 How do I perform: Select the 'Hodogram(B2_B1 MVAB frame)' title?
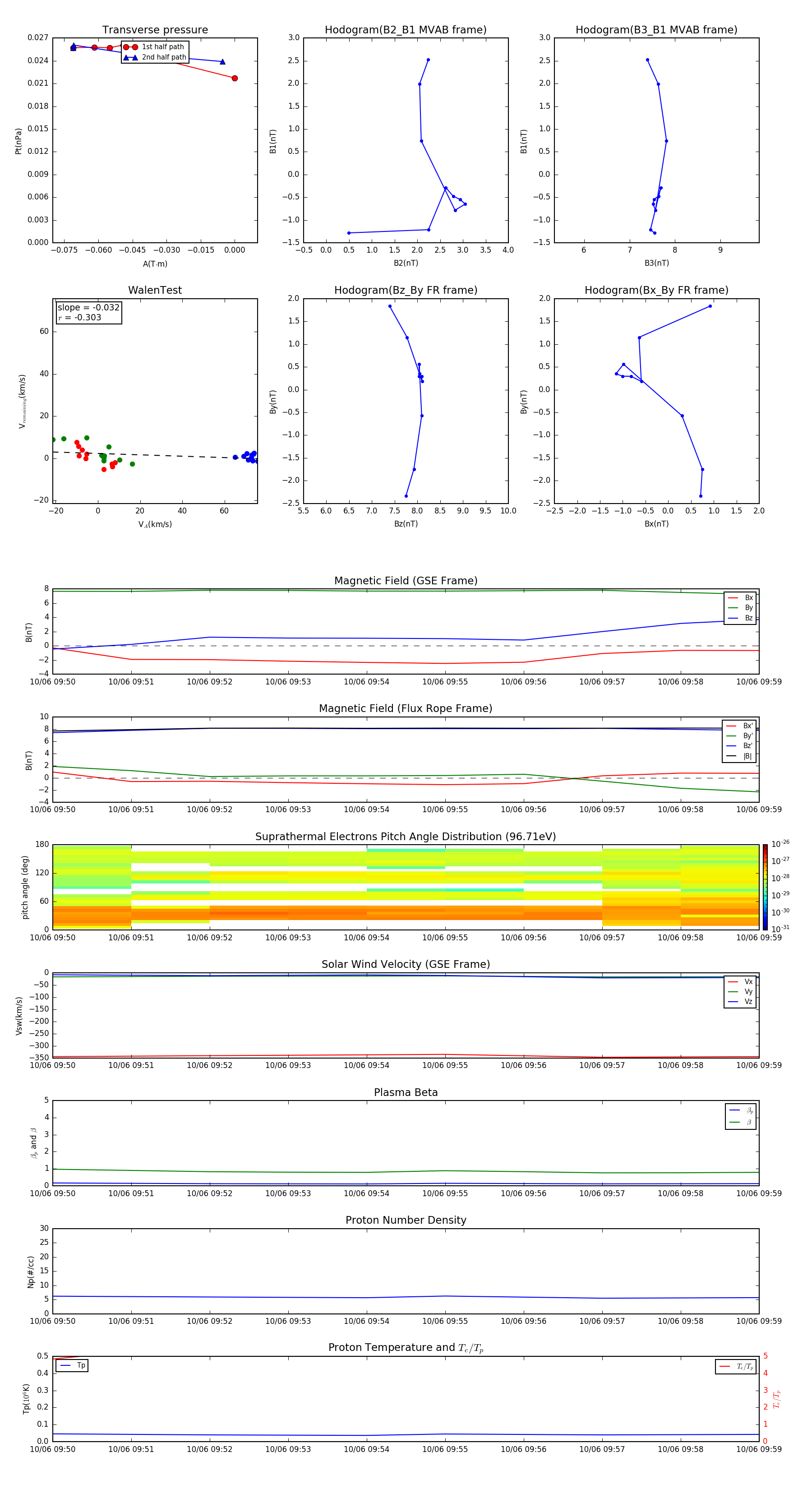(x=406, y=30)
